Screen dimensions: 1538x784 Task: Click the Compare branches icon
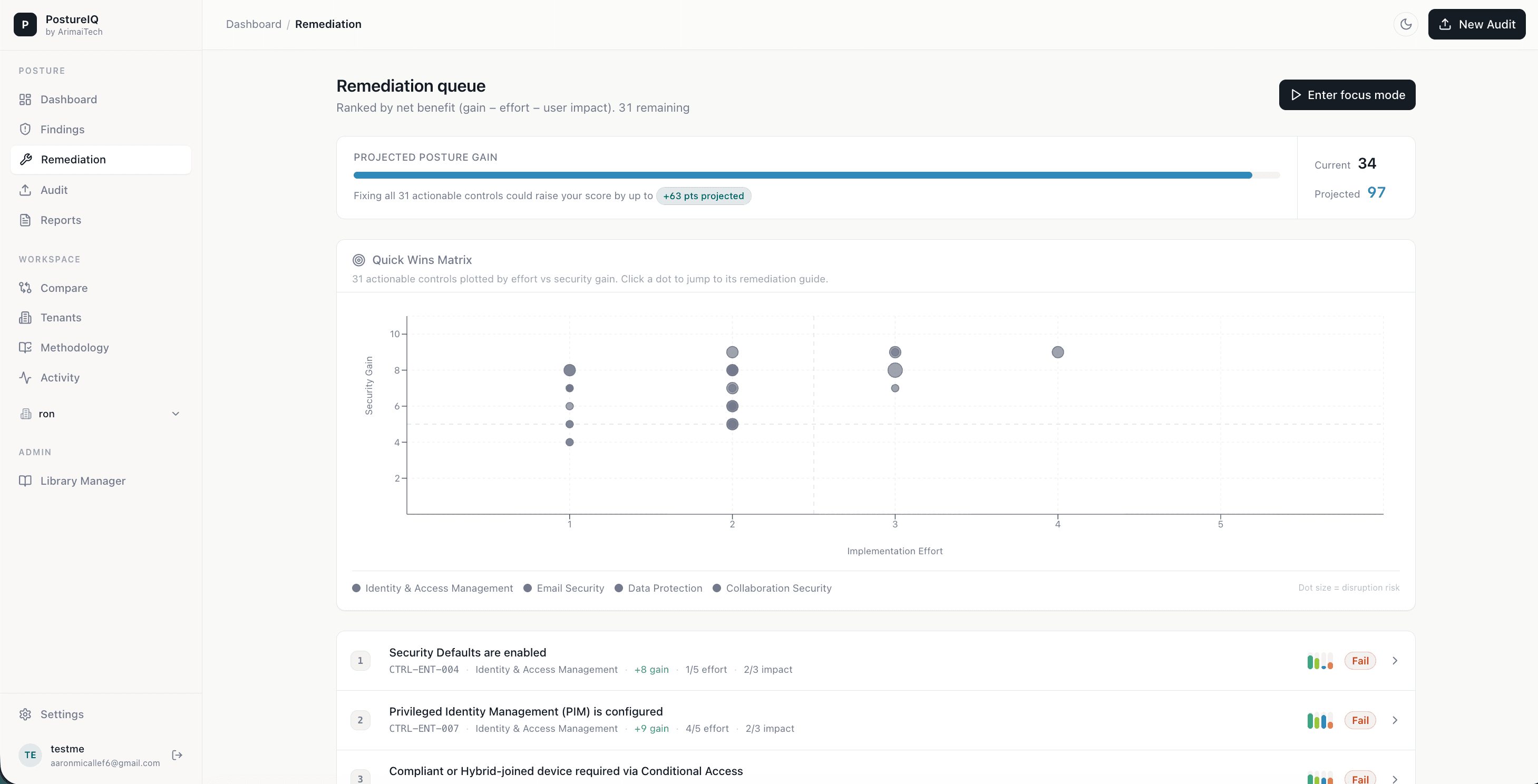[x=25, y=288]
